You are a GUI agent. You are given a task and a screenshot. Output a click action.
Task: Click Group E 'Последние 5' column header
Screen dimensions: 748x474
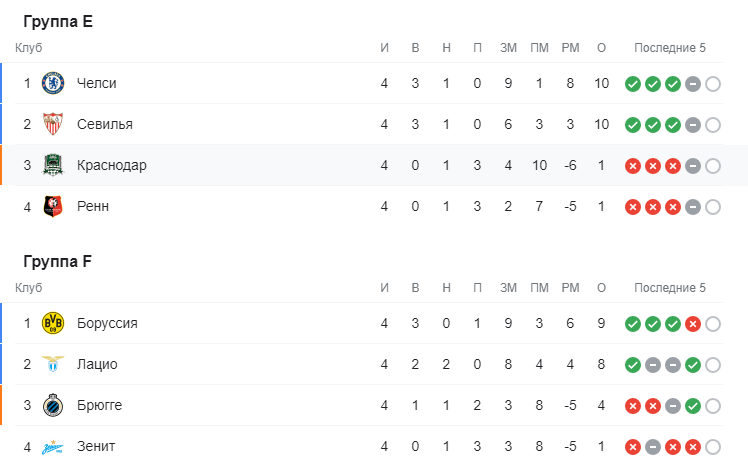[670, 48]
